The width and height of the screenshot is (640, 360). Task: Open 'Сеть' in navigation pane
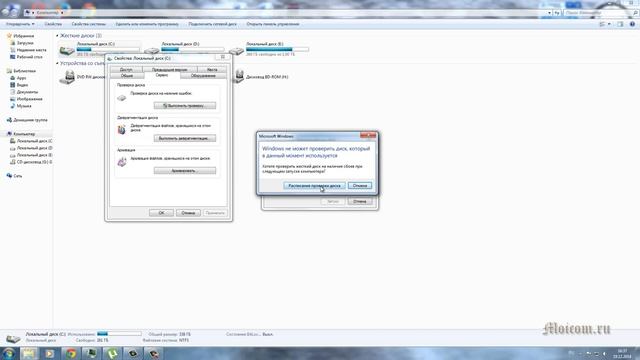click(18, 176)
